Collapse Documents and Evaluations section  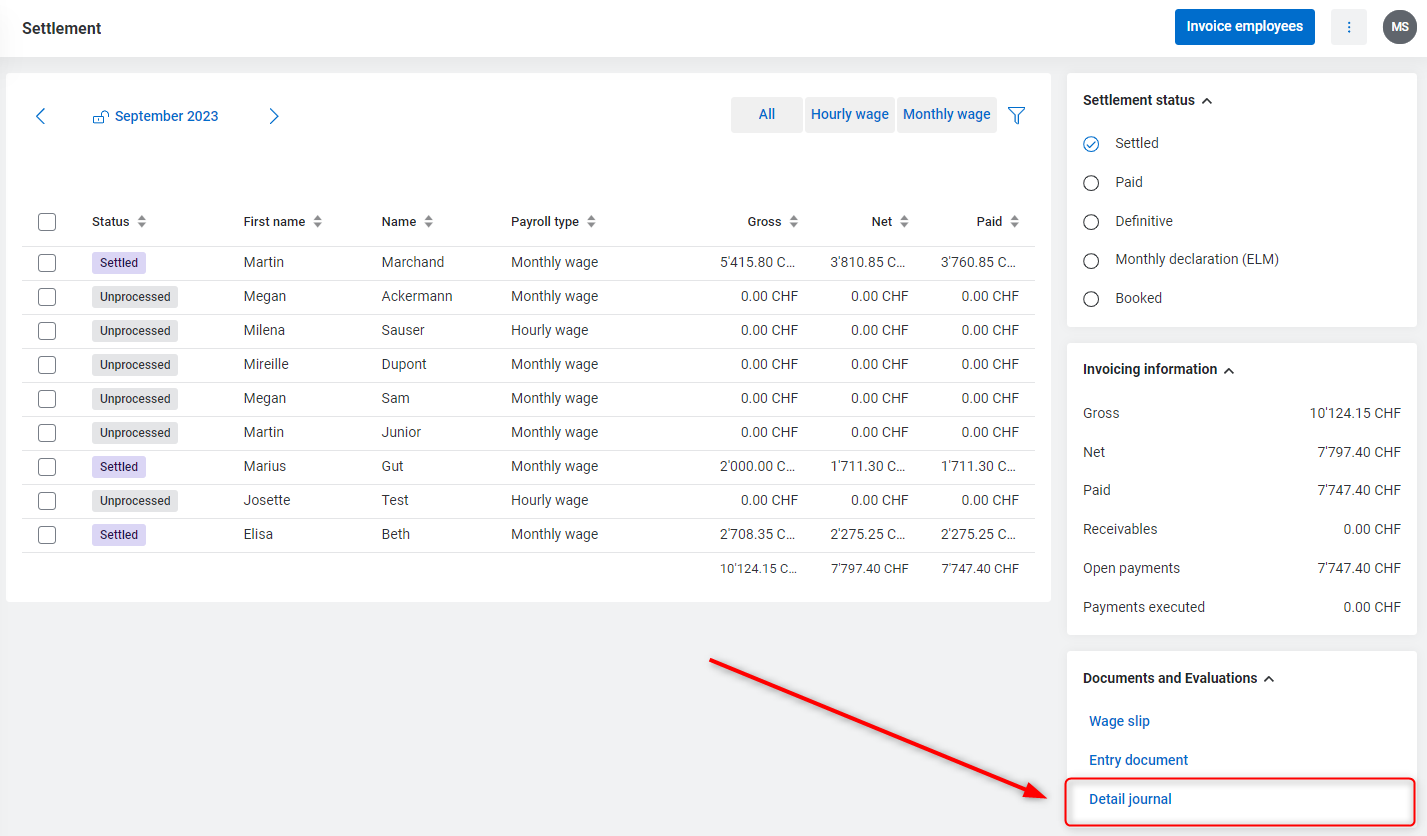1269,679
